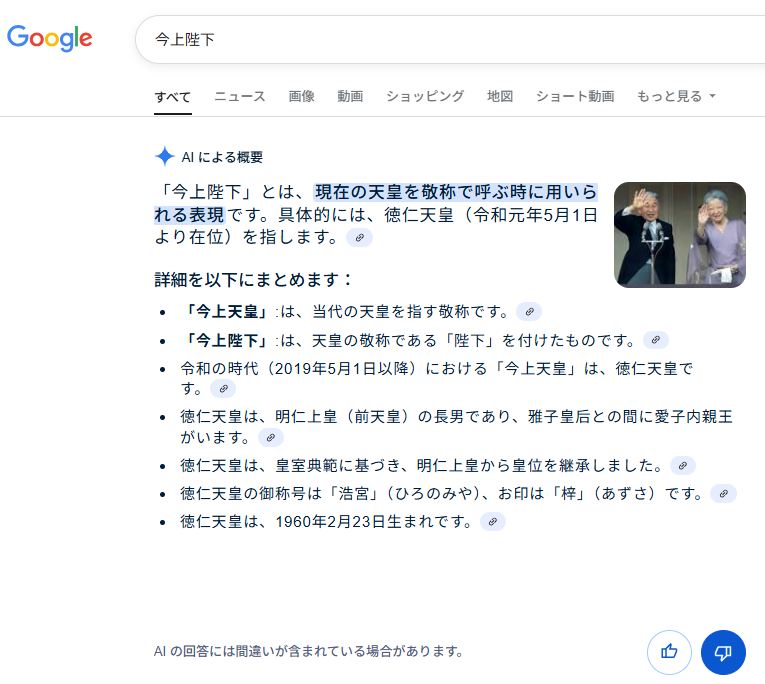765x684 pixels.
Task: Click the text 徳仁天皇の御称号は「浩宮」
Action: tap(280, 494)
